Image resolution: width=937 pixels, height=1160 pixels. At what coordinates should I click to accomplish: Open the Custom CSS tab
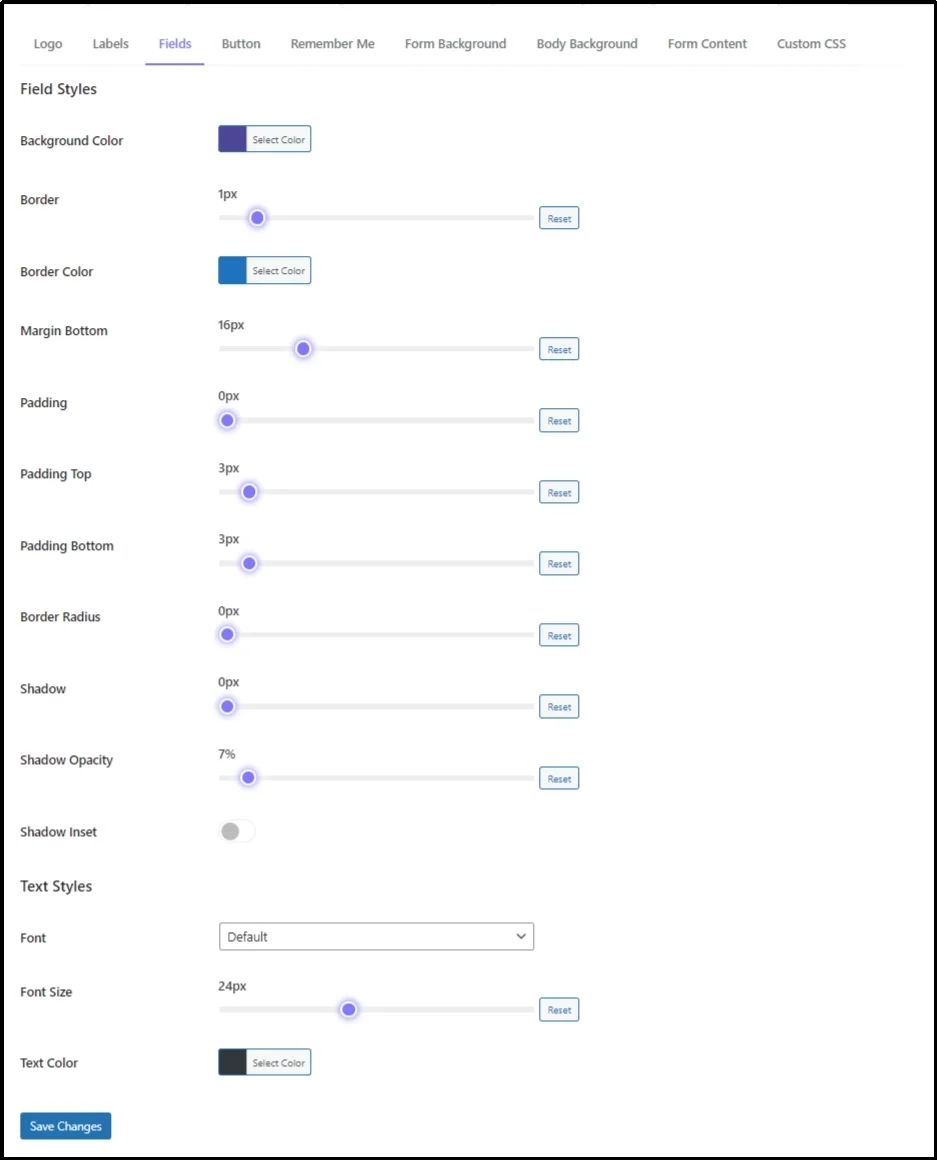pos(810,43)
